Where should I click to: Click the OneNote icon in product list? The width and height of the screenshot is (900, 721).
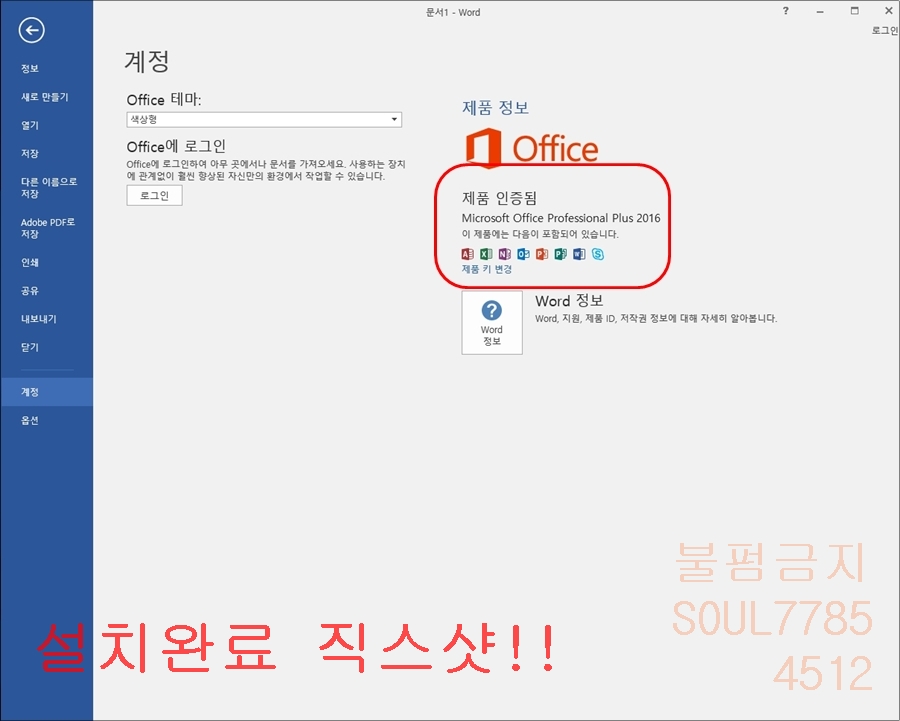coord(505,254)
